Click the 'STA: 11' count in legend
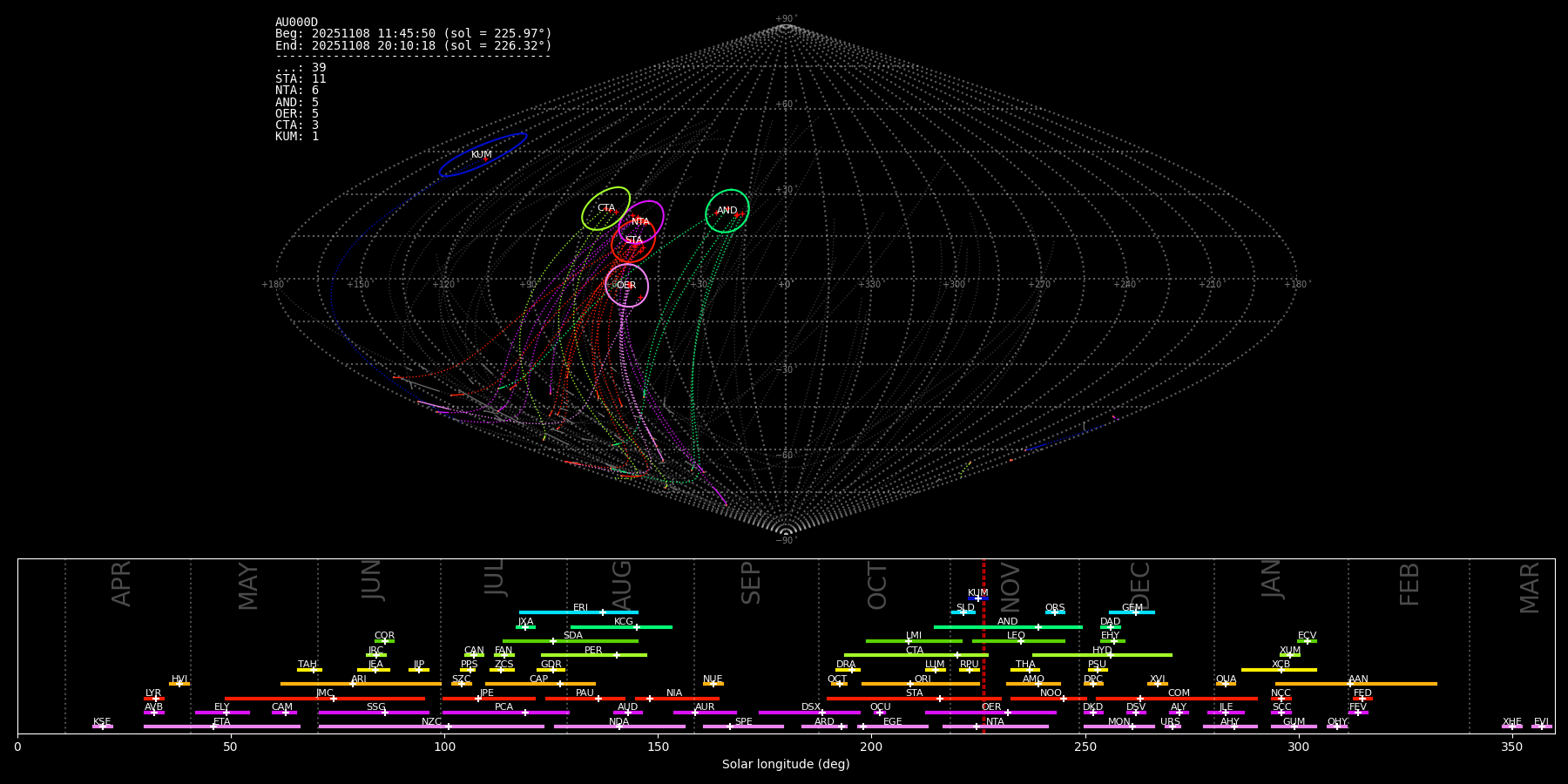This screenshot has height=784, width=1568. point(301,79)
